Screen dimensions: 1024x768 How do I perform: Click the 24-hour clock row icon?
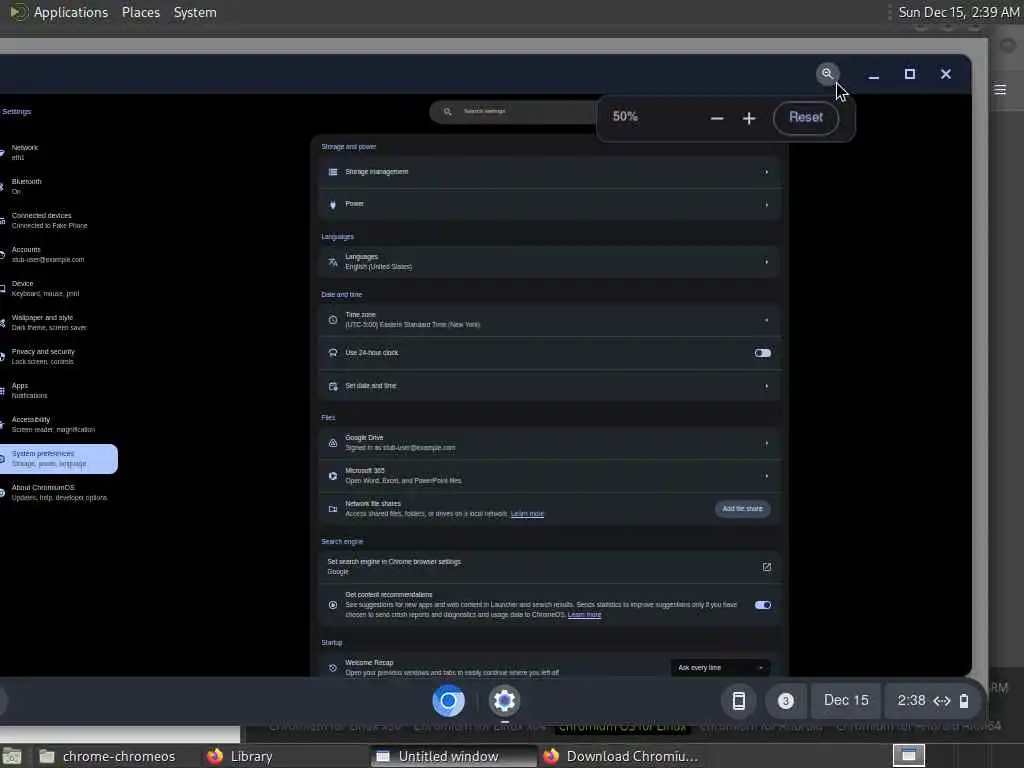pyautogui.click(x=333, y=353)
